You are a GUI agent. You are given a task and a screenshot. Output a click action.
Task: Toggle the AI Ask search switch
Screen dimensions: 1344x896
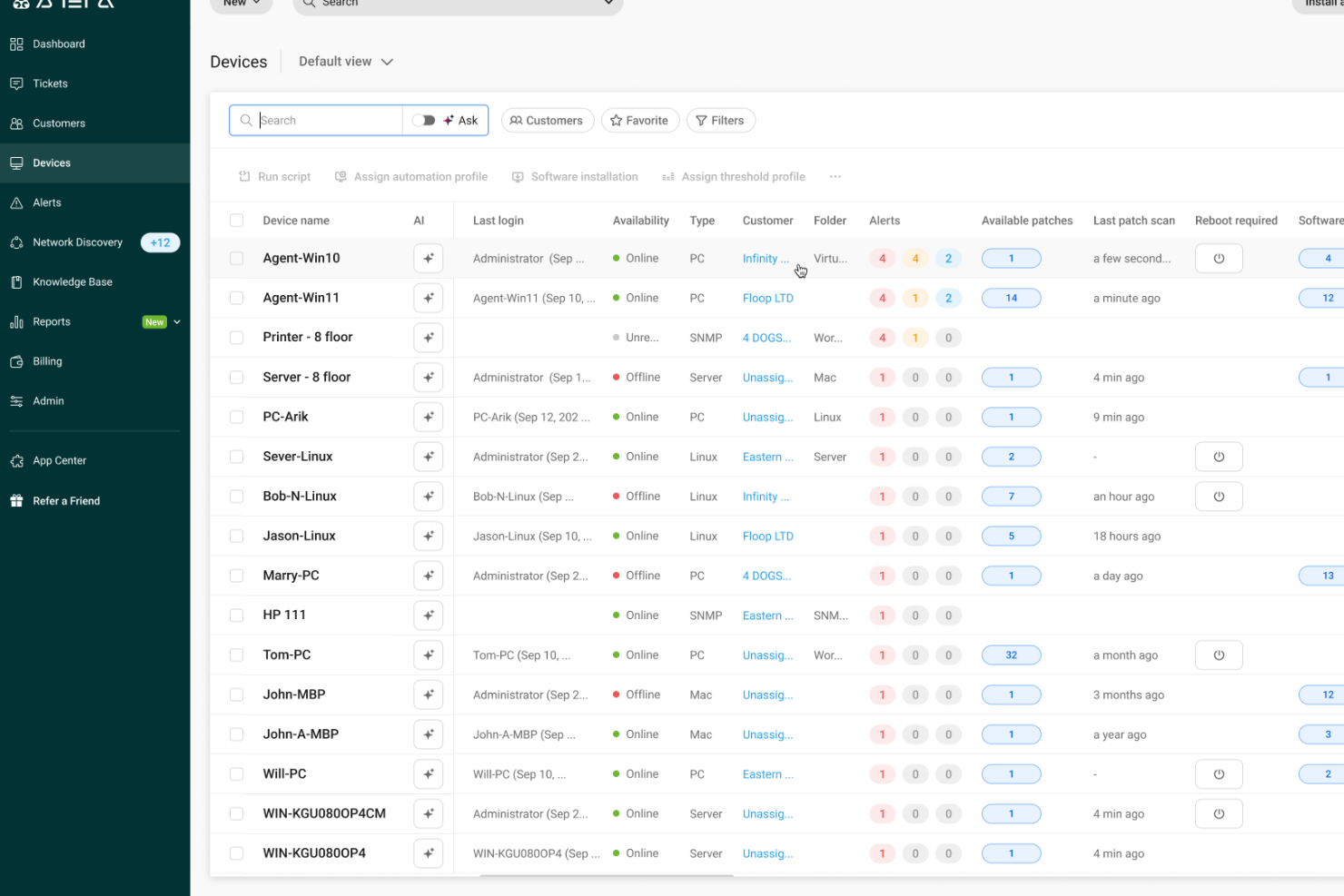click(425, 120)
